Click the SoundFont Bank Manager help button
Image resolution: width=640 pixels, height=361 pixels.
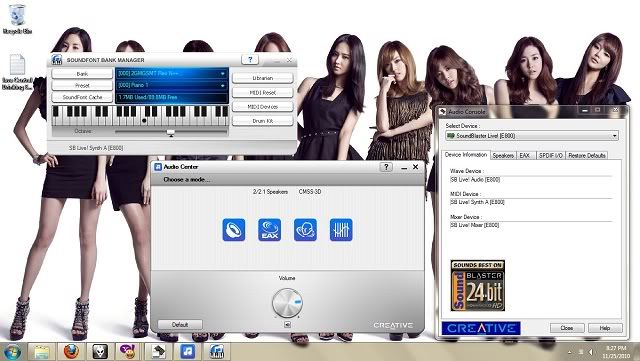(250, 60)
